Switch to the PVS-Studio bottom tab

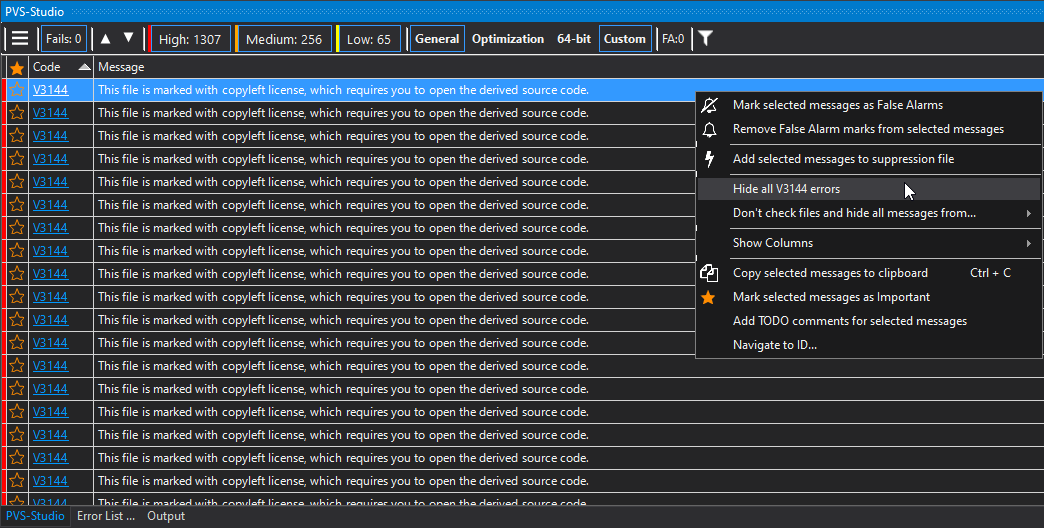click(35, 516)
